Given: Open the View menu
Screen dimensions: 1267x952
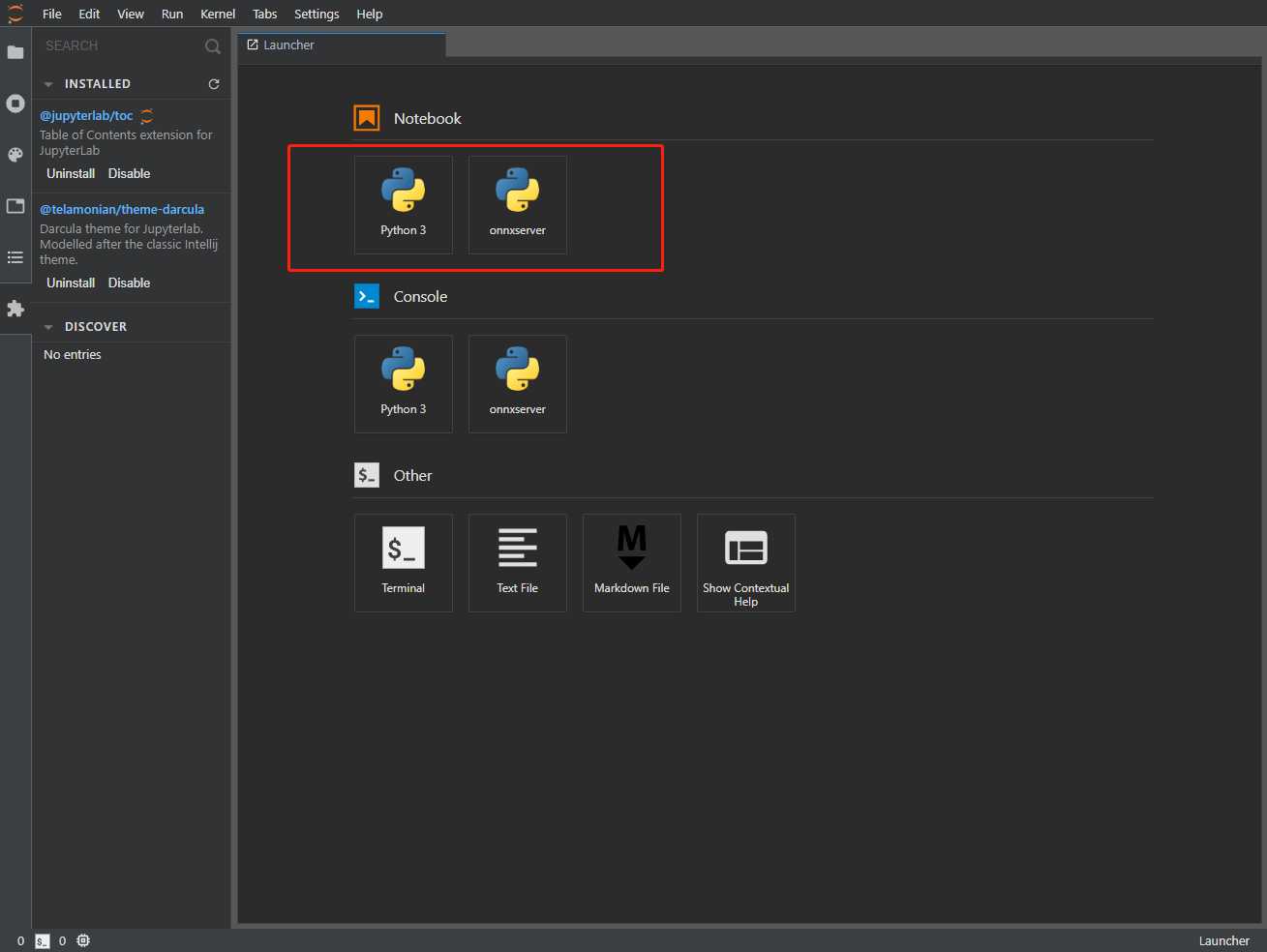Looking at the screenshot, I should click(x=131, y=14).
